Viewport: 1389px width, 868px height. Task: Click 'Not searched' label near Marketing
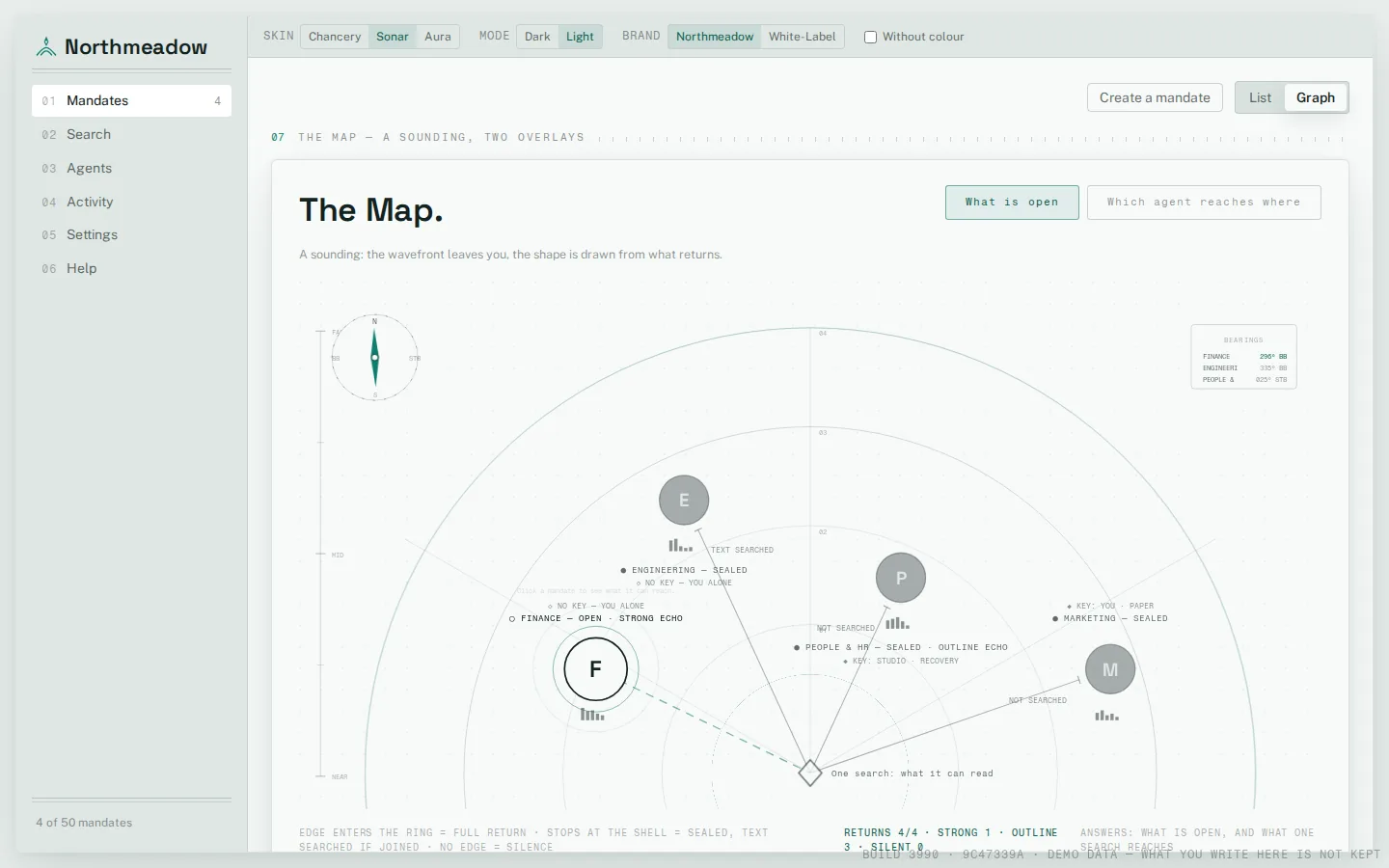click(1038, 700)
